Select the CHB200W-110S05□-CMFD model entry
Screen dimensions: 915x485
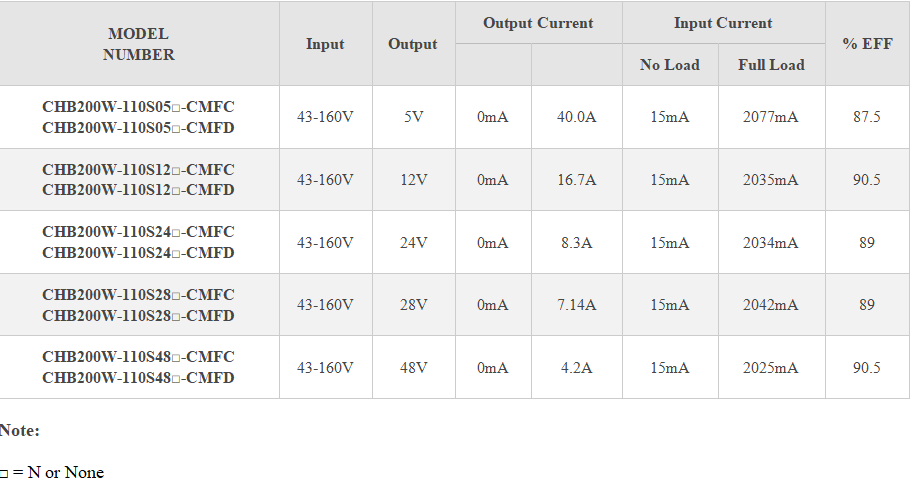click(x=138, y=127)
